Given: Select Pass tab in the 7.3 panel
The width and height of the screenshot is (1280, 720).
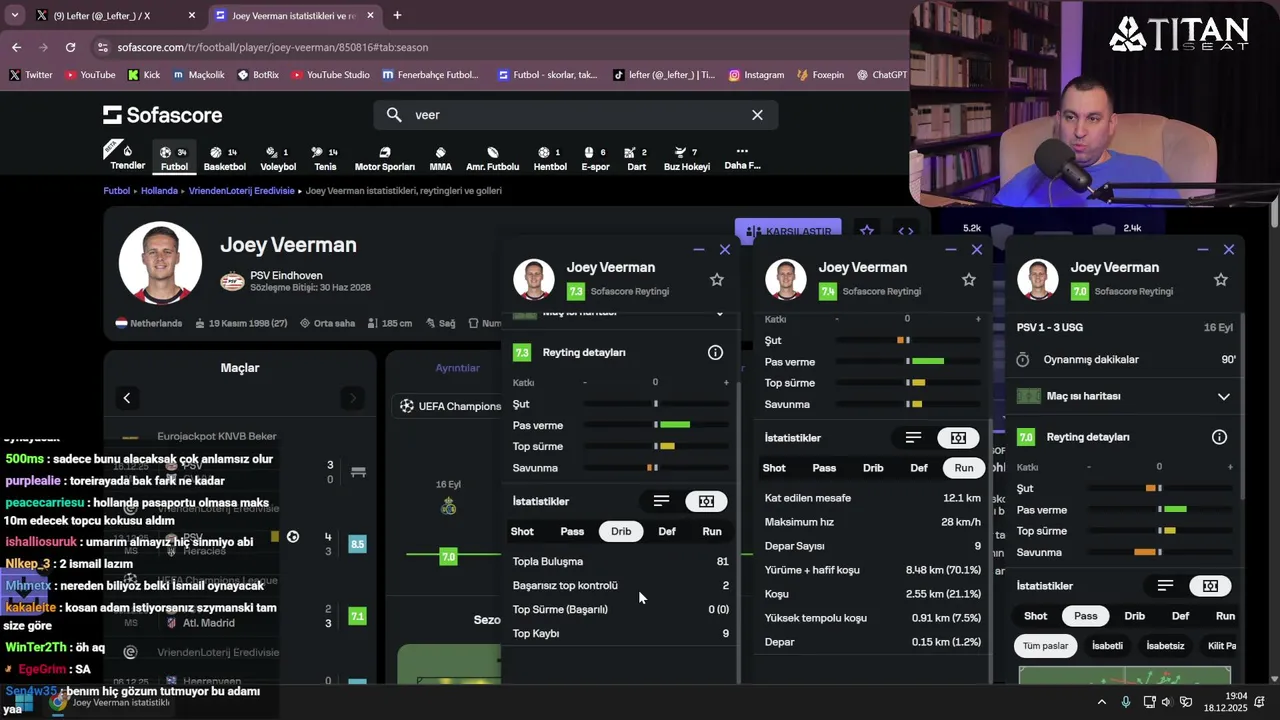Looking at the screenshot, I should click(x=572, y=531).
